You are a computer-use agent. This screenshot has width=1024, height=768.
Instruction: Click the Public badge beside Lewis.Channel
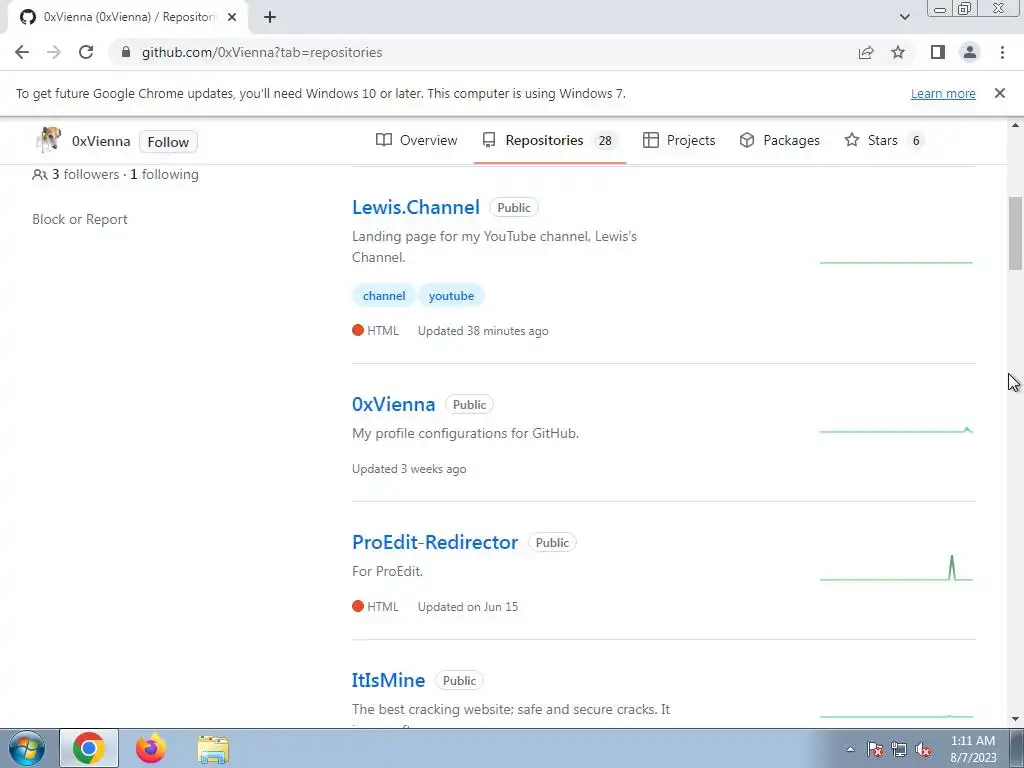click(x=514, y=208)
